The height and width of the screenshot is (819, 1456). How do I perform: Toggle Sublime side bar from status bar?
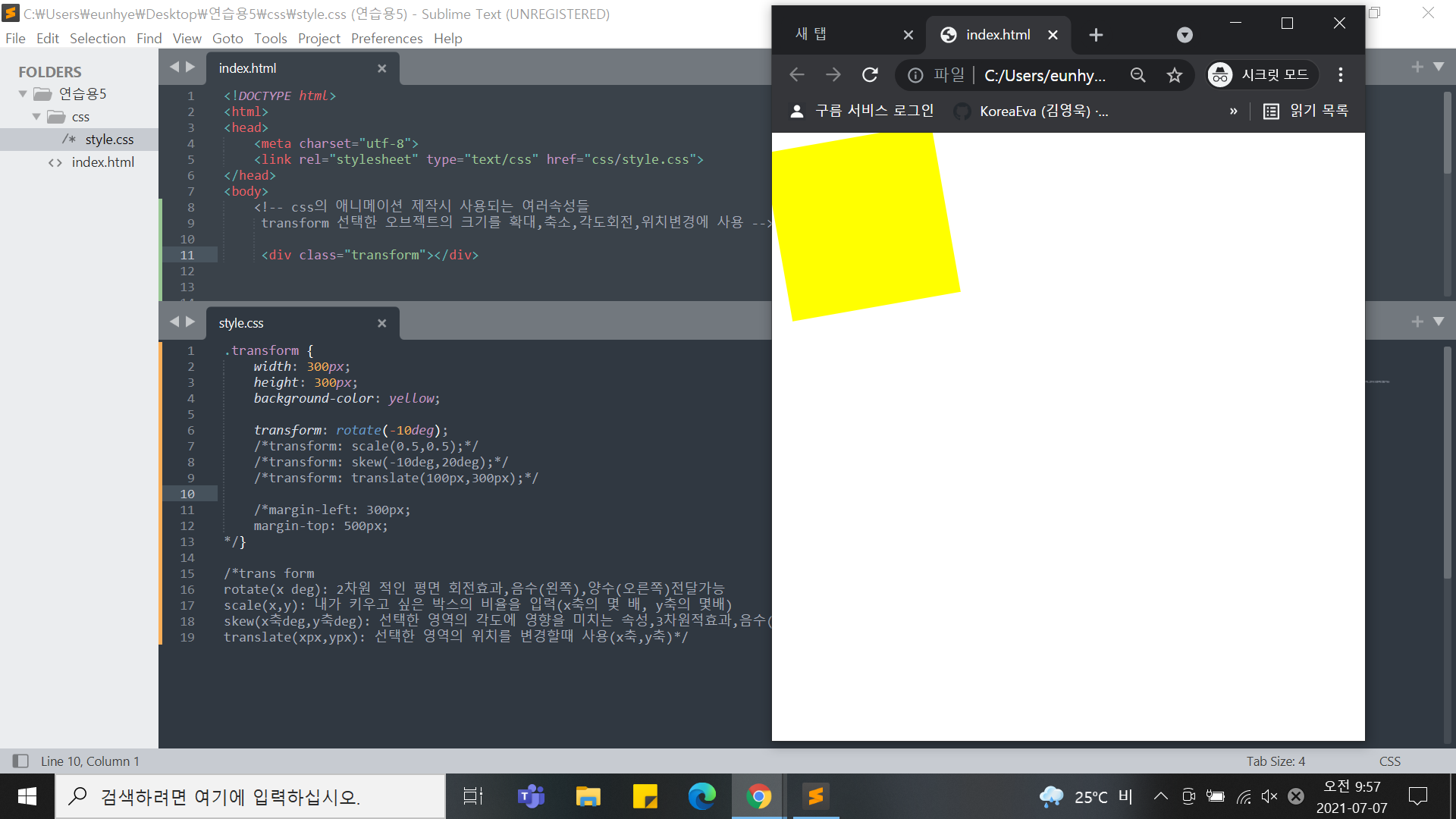[x=20, y=761]
